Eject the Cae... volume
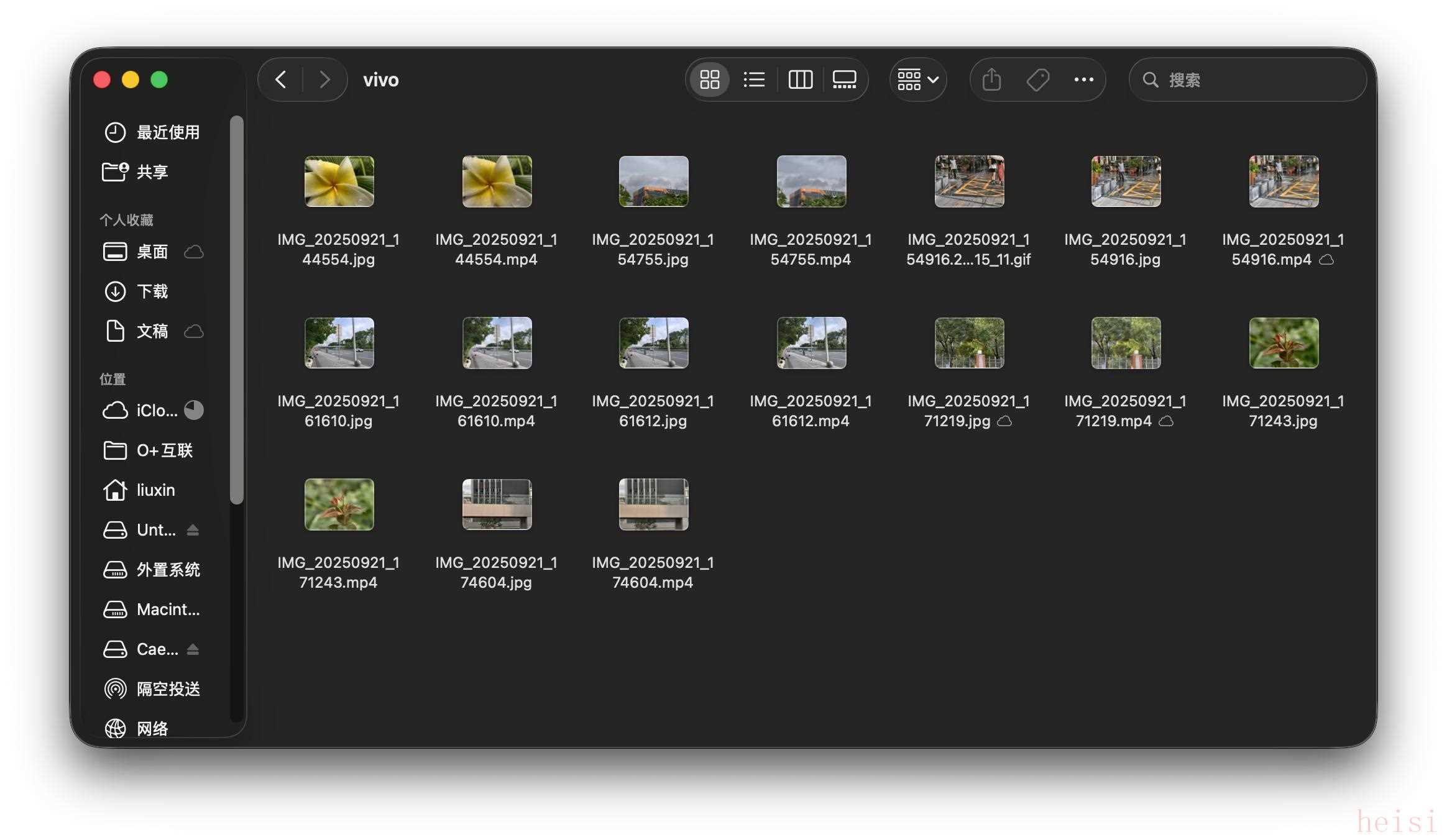The image size is (1447, 840). (x=193, y=649)
